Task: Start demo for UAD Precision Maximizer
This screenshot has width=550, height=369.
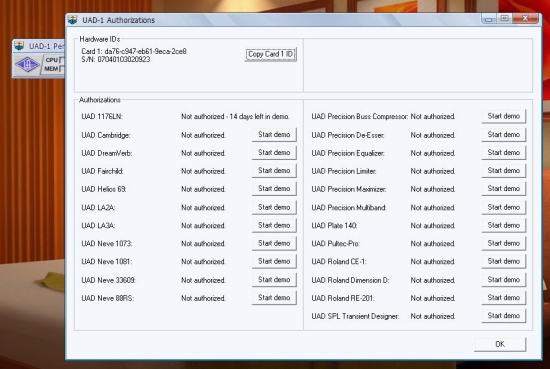Action: [x=504, y=189]
